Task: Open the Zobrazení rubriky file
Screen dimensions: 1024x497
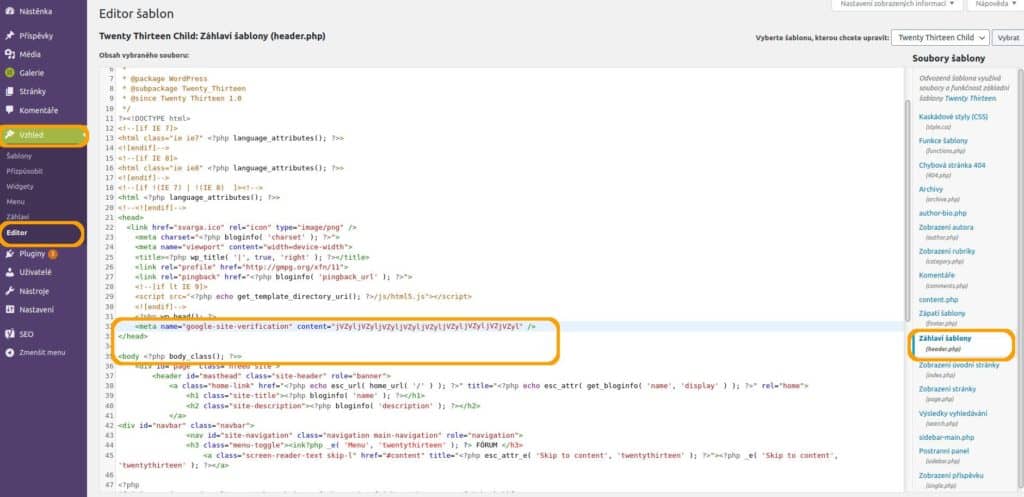Action: pos(947,251)
